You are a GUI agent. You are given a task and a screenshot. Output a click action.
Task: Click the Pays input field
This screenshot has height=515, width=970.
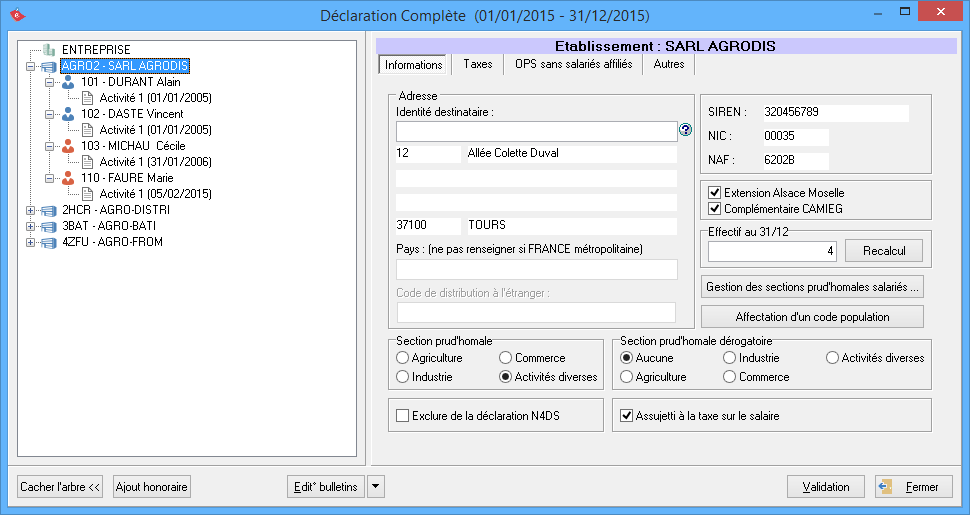537,269
